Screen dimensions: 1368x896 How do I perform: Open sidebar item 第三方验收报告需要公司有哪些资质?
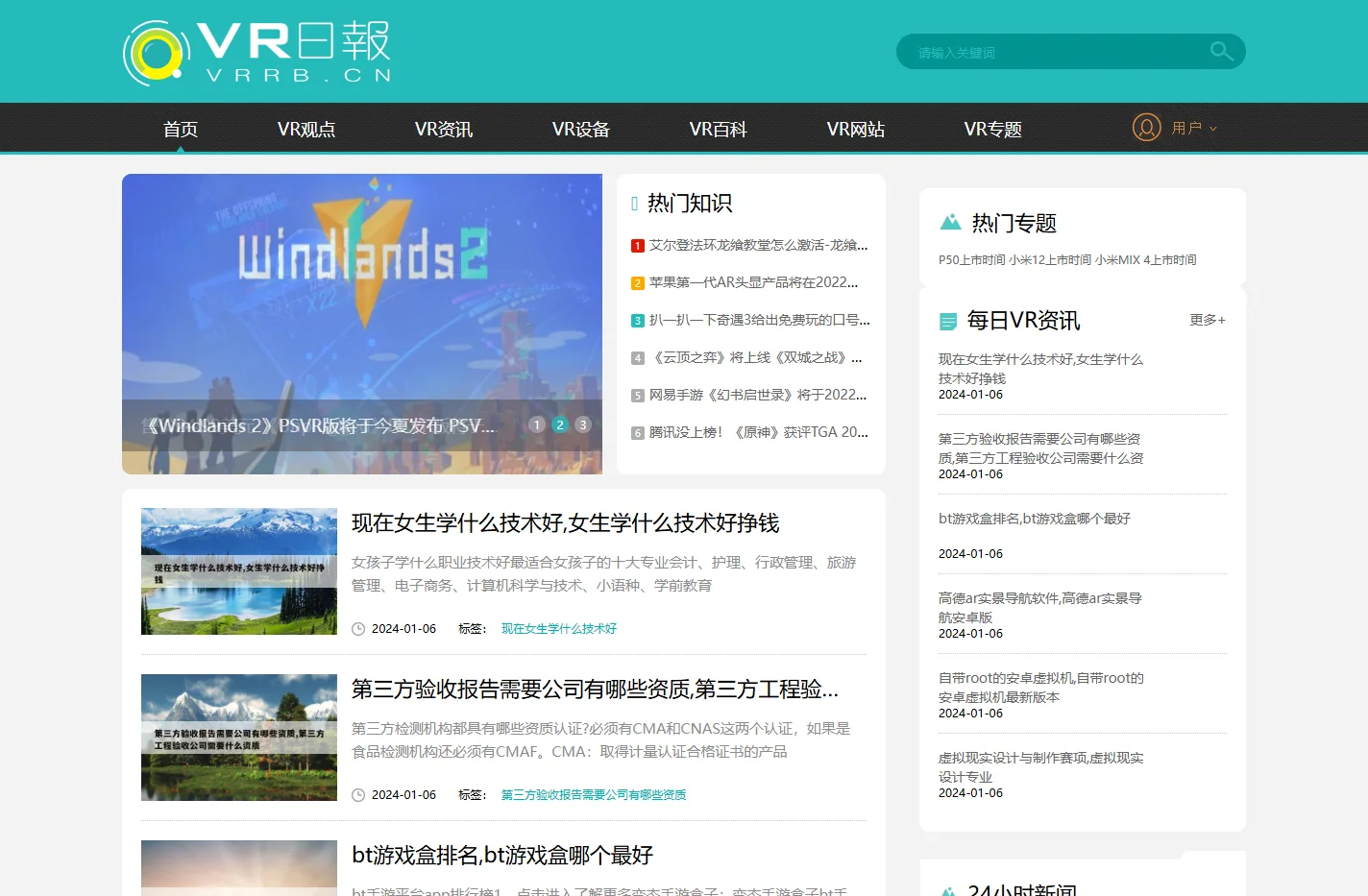pyautogui.click(x=1040, y=448)
